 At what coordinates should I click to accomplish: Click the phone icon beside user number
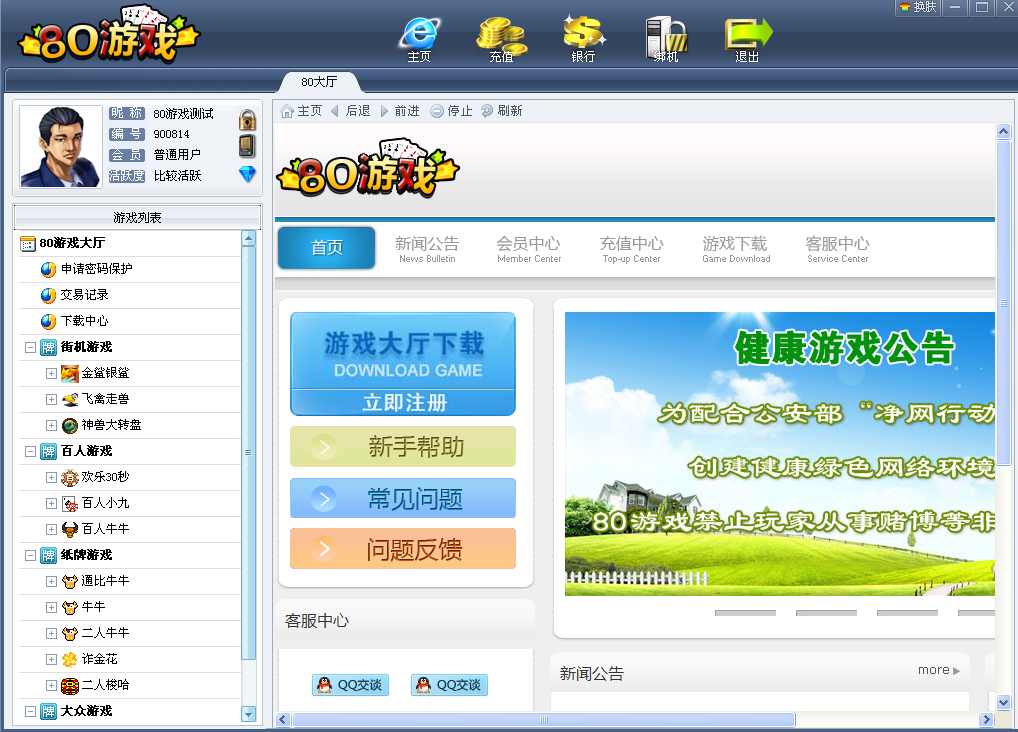(x=247, y=146)
